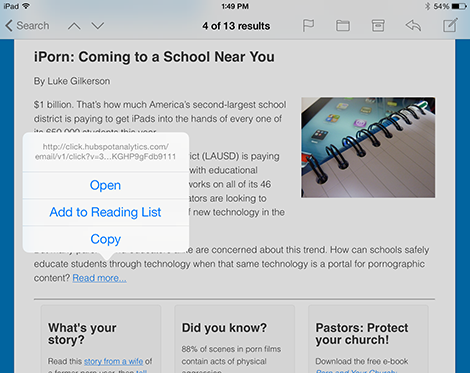Viewport: 470px width, 373px height.
Task: Tap the By Luke Gilkerson byline
Action: (x=72, y=81)
